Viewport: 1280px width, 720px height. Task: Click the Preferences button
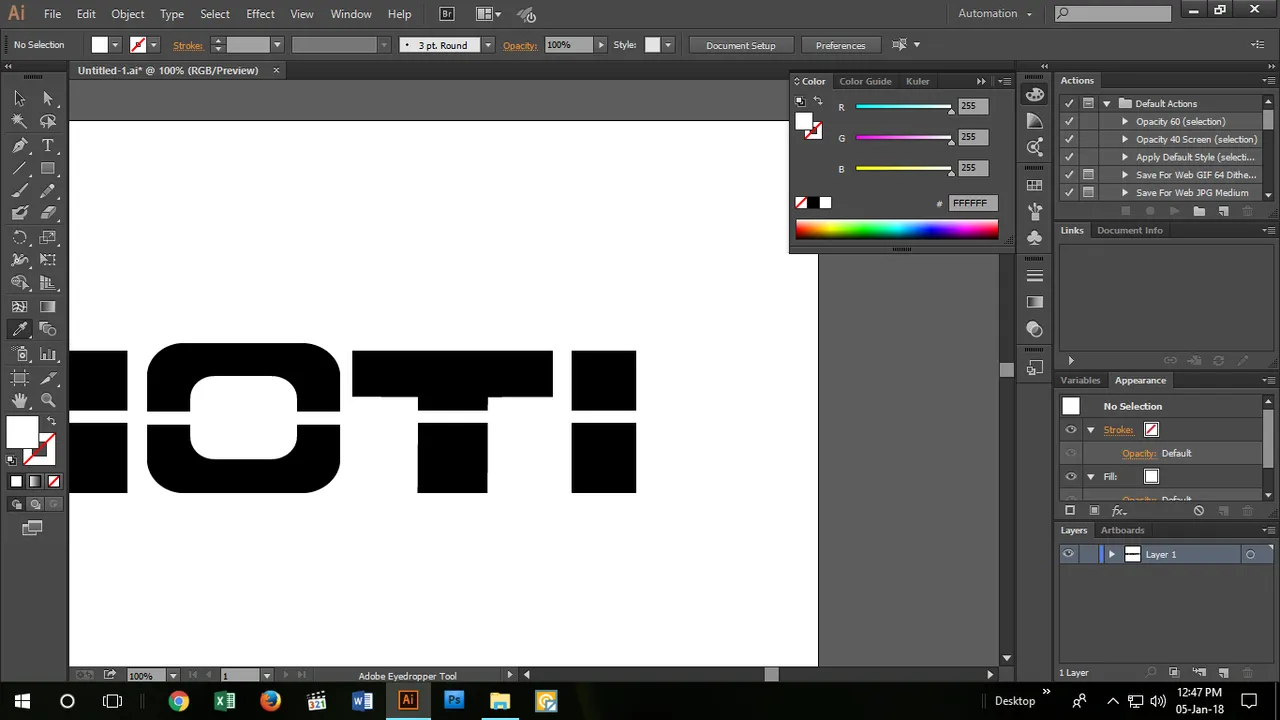pyautogui.click(x=840, y=45)
